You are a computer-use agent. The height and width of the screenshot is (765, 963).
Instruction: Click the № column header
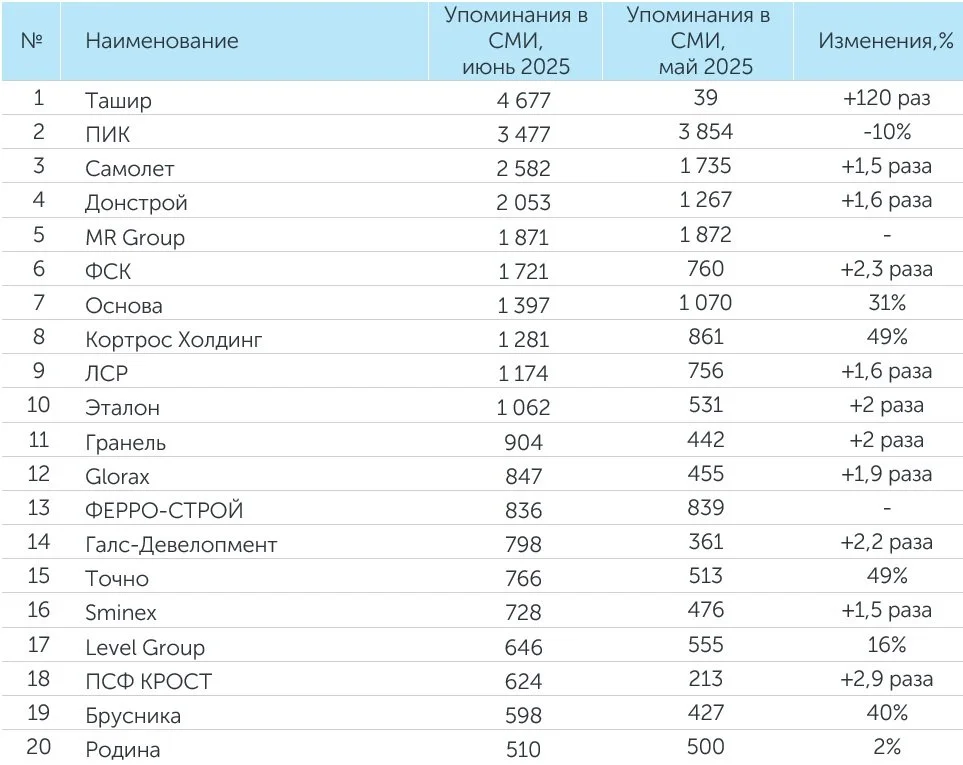coord(31,41)
